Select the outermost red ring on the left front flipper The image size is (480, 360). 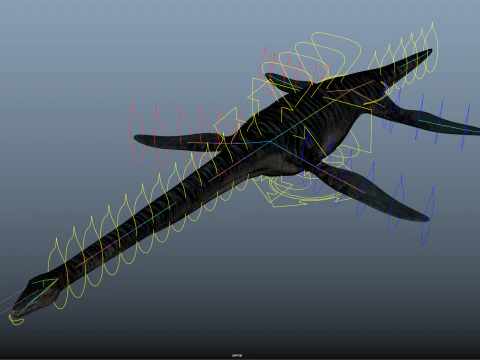click(x=136, y=132)
